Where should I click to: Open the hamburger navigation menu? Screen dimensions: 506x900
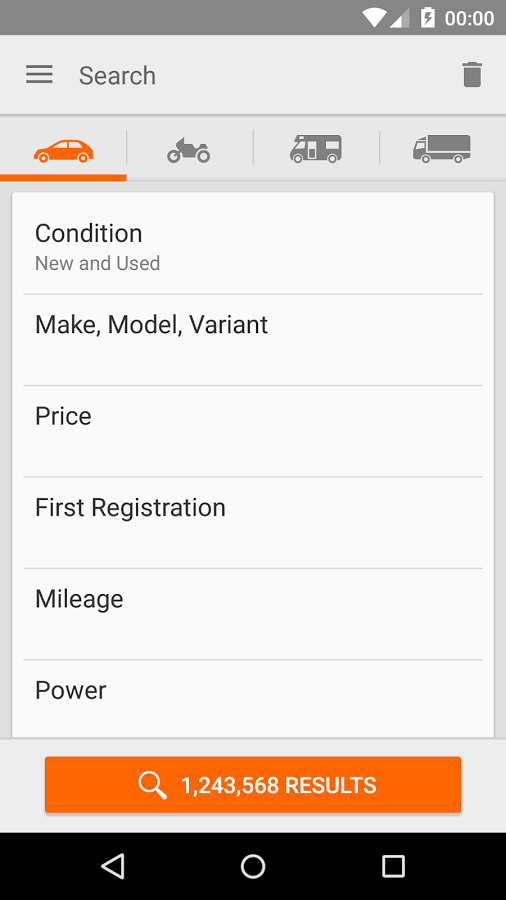(39, 75)
